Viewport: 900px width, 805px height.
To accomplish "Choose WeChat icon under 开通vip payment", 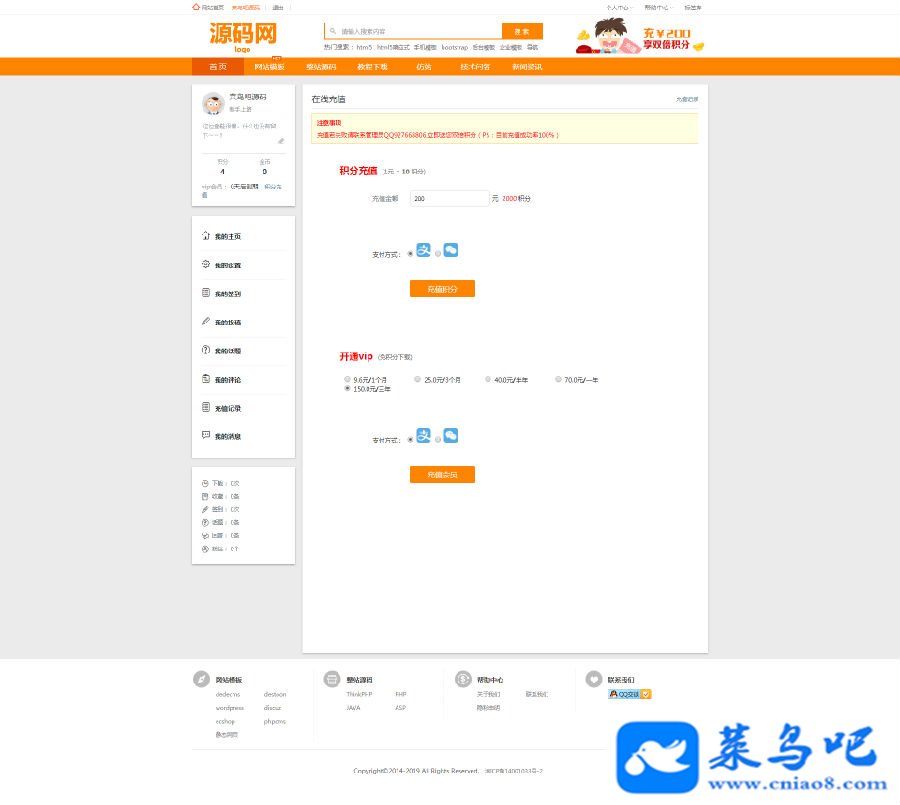I will pos(451,436).
